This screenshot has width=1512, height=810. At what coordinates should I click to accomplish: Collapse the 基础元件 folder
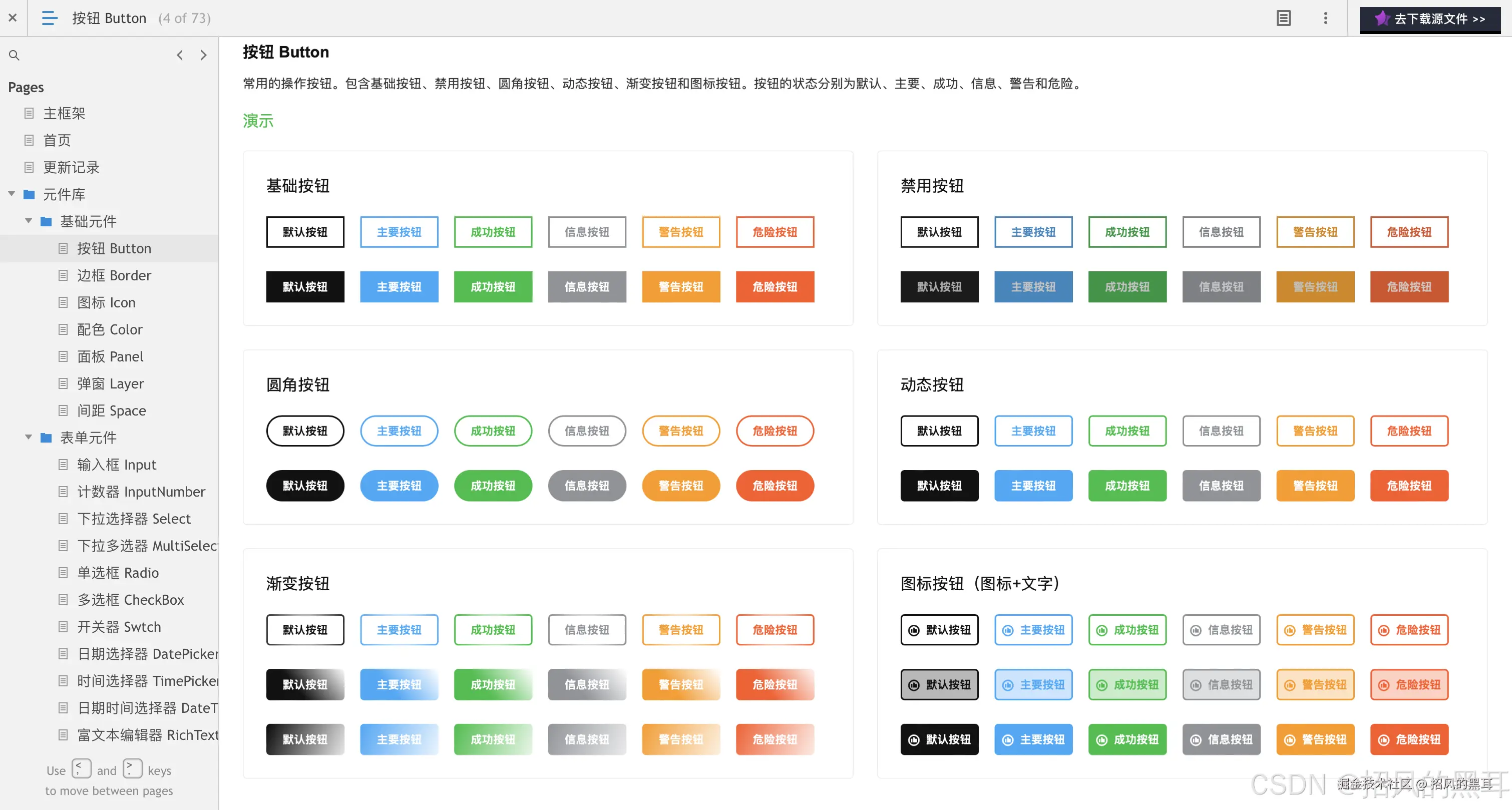28,221
